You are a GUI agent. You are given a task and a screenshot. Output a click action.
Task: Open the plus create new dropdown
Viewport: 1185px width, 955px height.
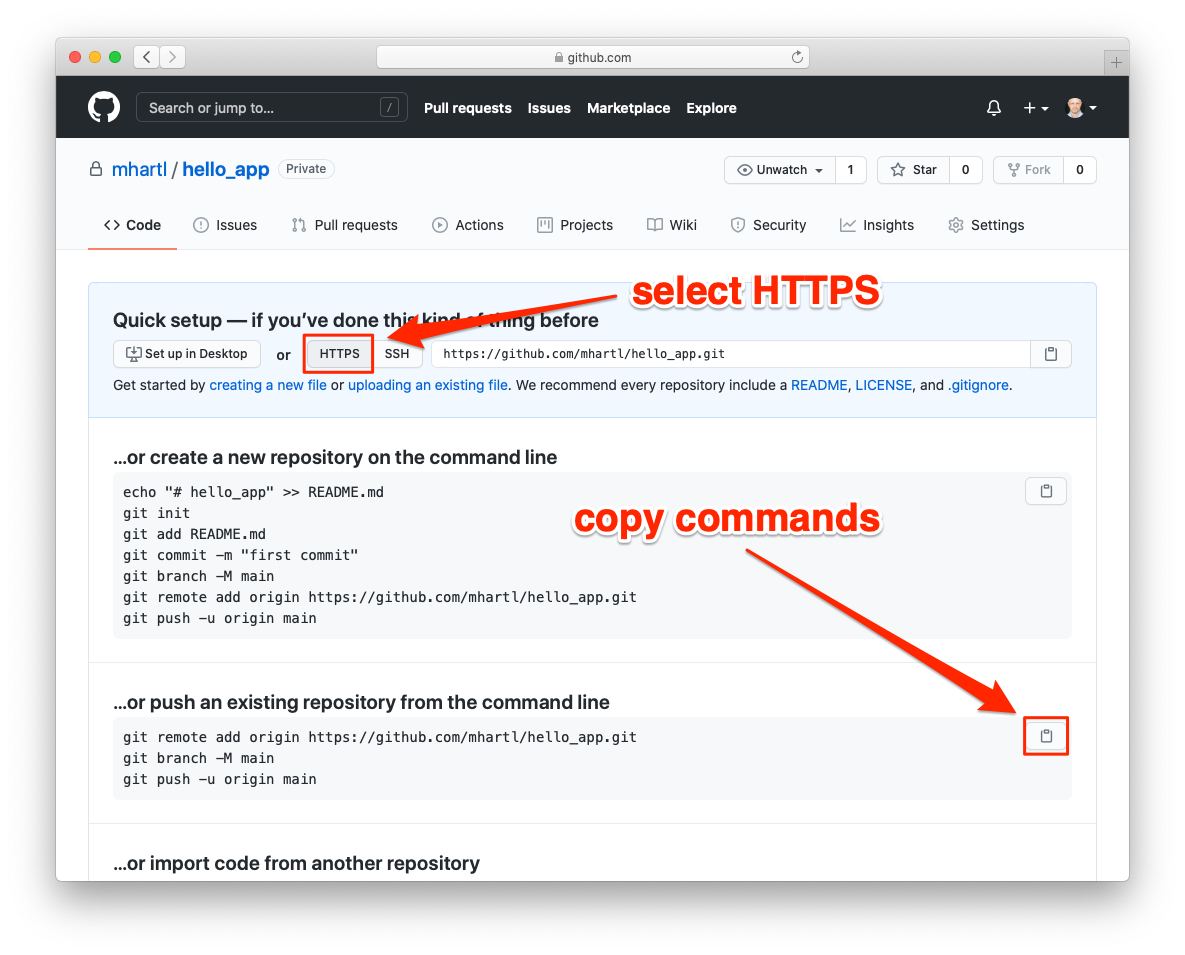pyautogui.click(x=1035, y=108)
